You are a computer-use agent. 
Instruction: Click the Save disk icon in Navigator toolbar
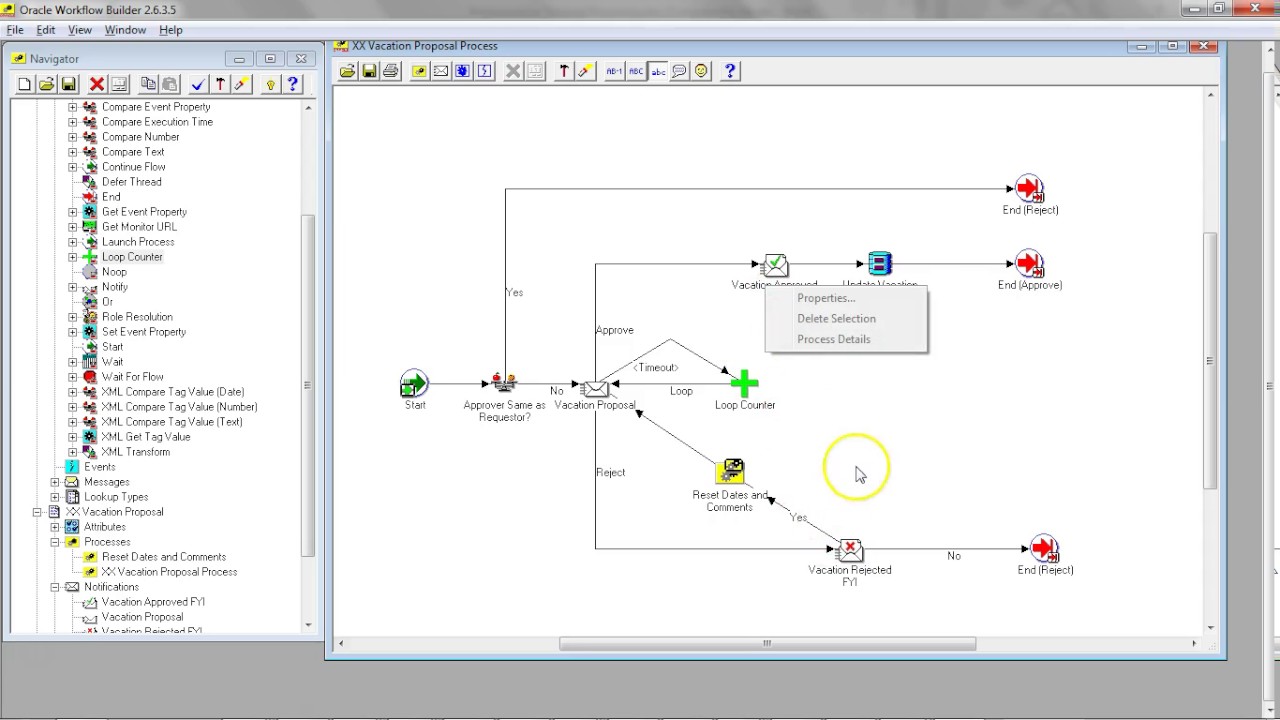(x=68, y=85)
